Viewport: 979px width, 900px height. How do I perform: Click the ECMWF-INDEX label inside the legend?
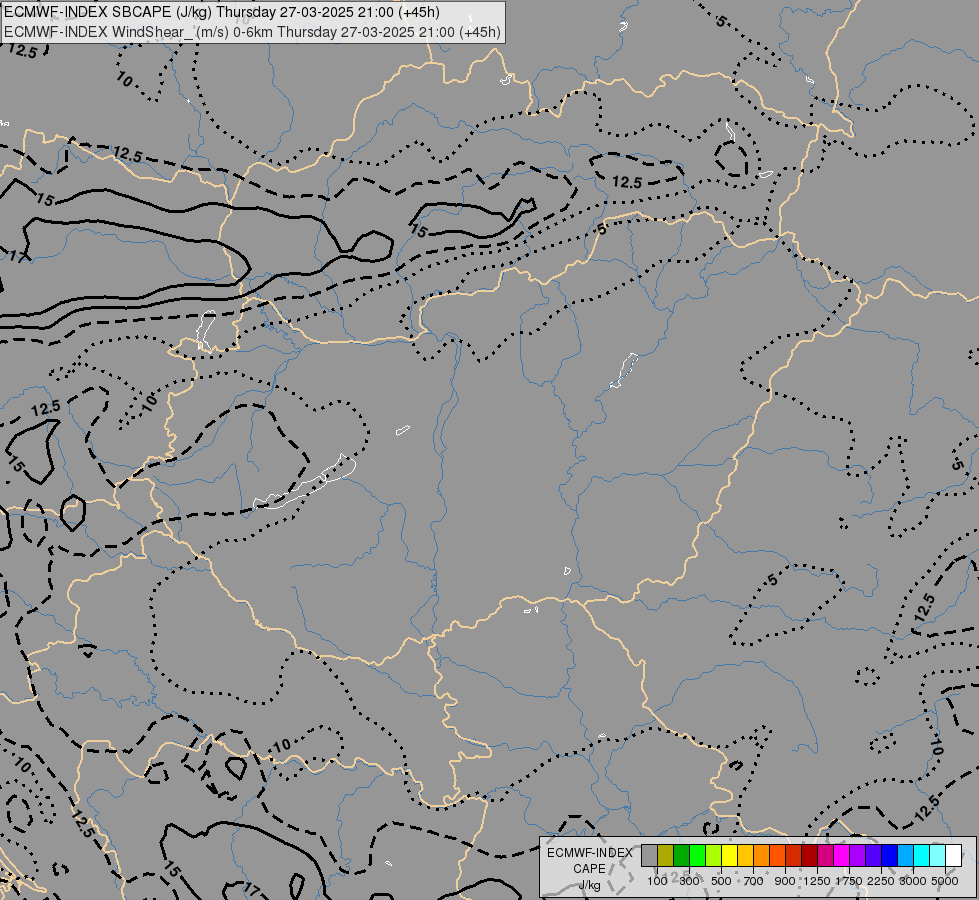[x=589, y=853]
